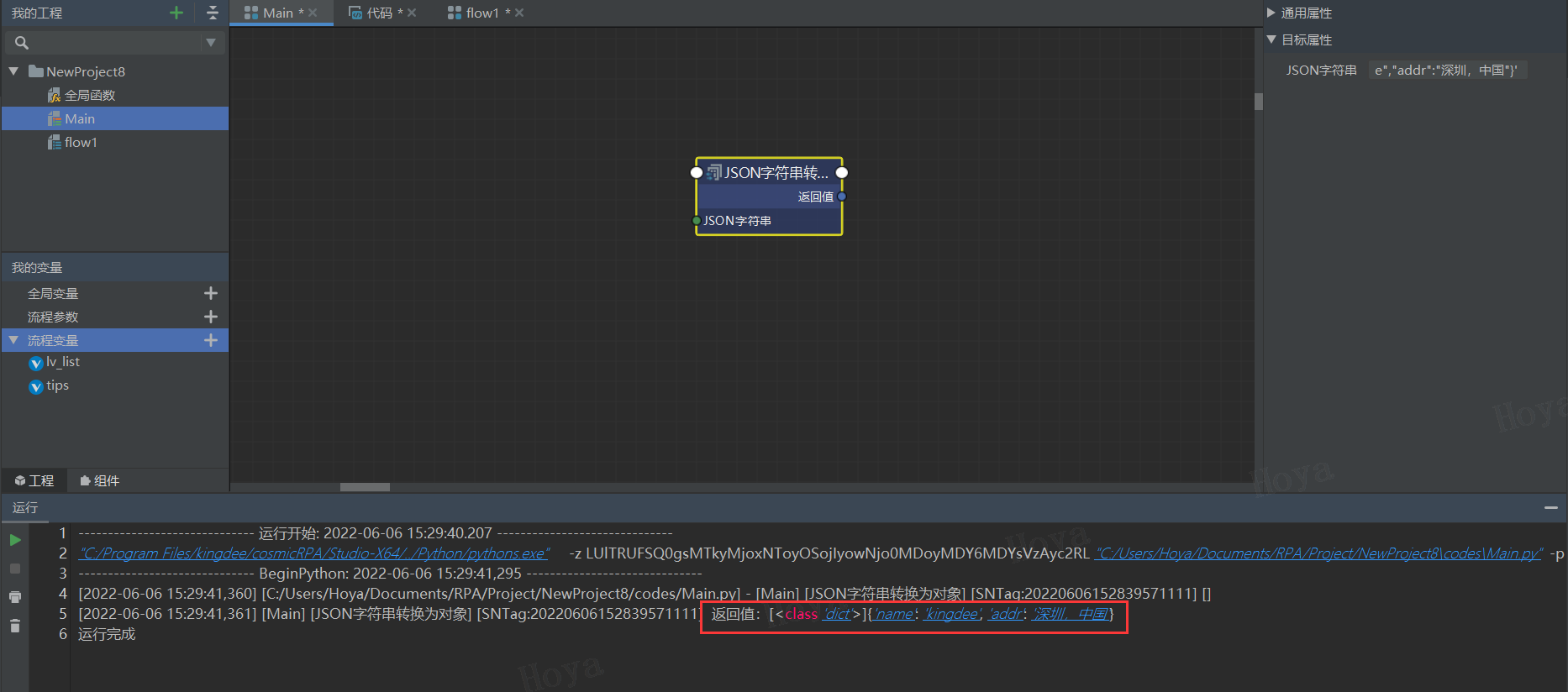Select variable tips
The image size is (1568, 692).
[57, 385]
